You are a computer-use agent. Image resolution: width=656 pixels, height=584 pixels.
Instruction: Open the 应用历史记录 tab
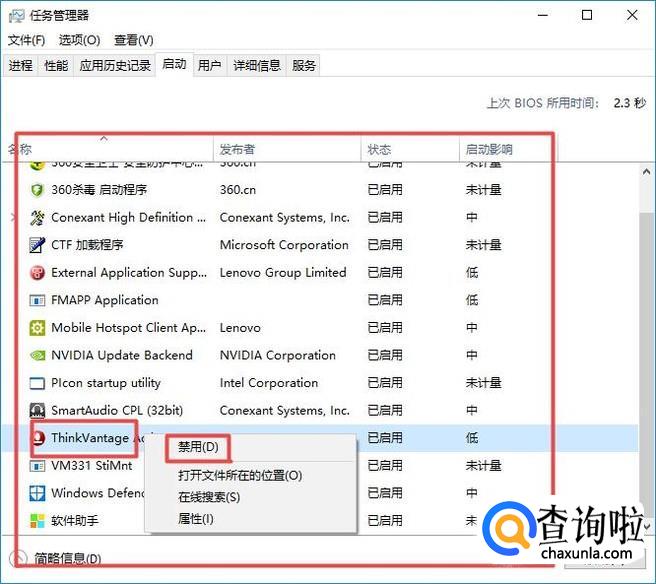coord(115,66)
